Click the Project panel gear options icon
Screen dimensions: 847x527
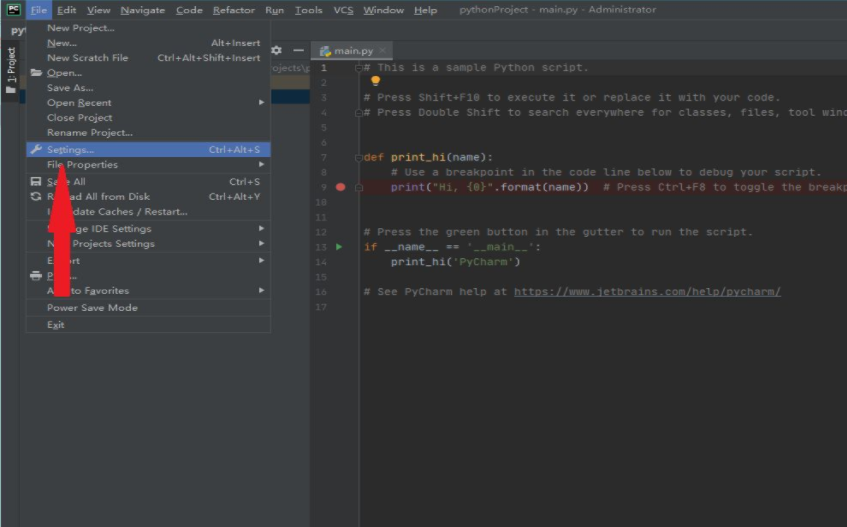coord(277,50)
